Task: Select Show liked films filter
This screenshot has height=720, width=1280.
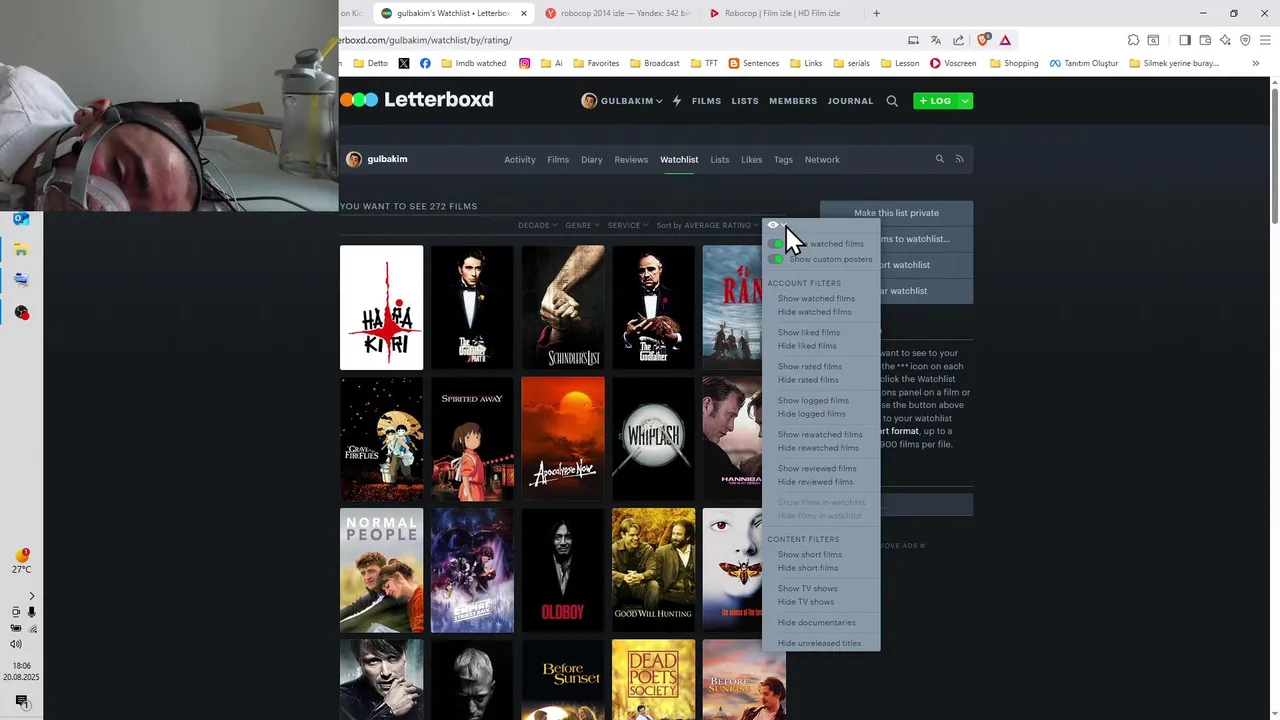Action: pos(808,333)
